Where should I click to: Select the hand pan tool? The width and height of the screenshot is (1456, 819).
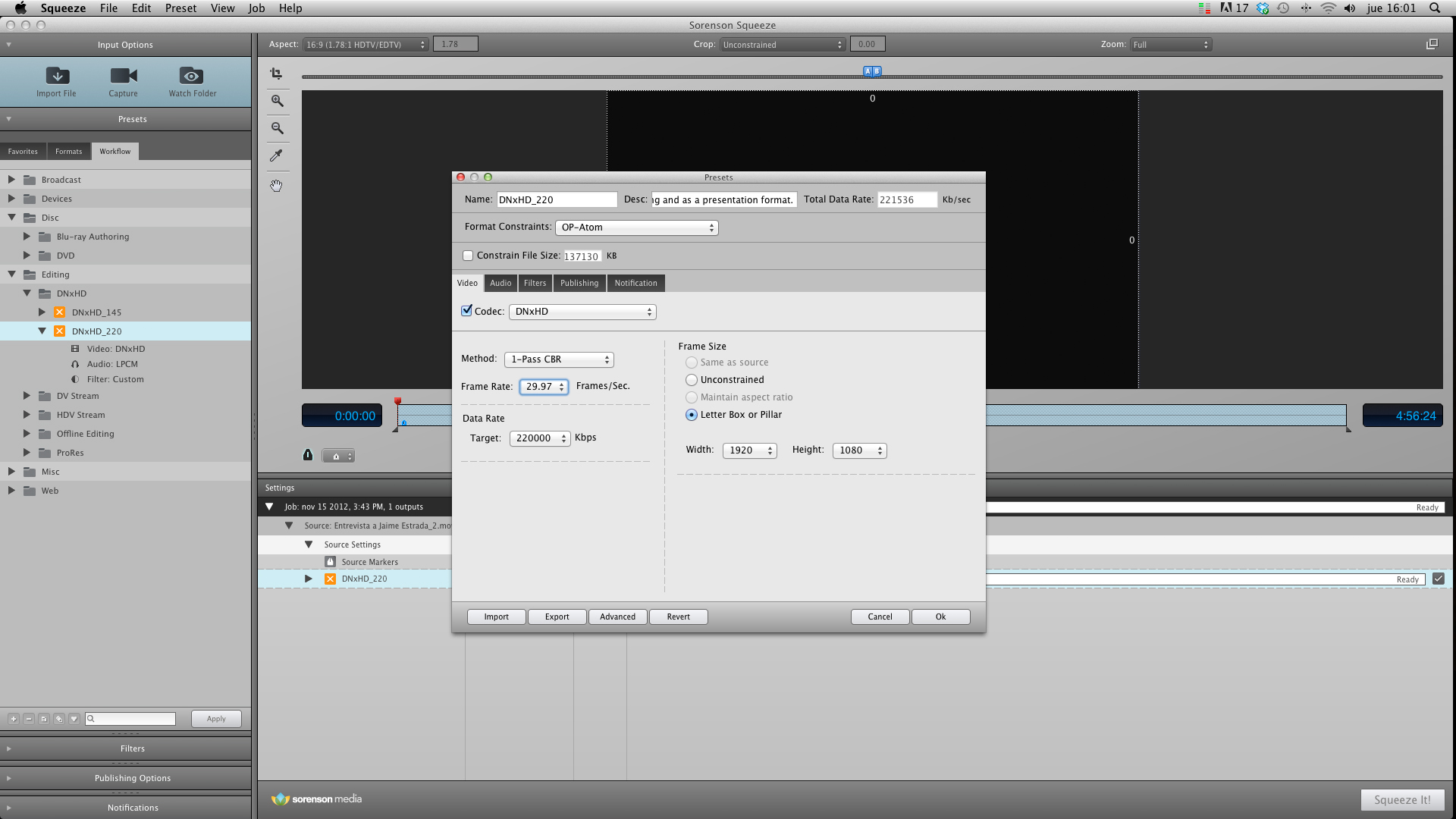tap(277, 185)
